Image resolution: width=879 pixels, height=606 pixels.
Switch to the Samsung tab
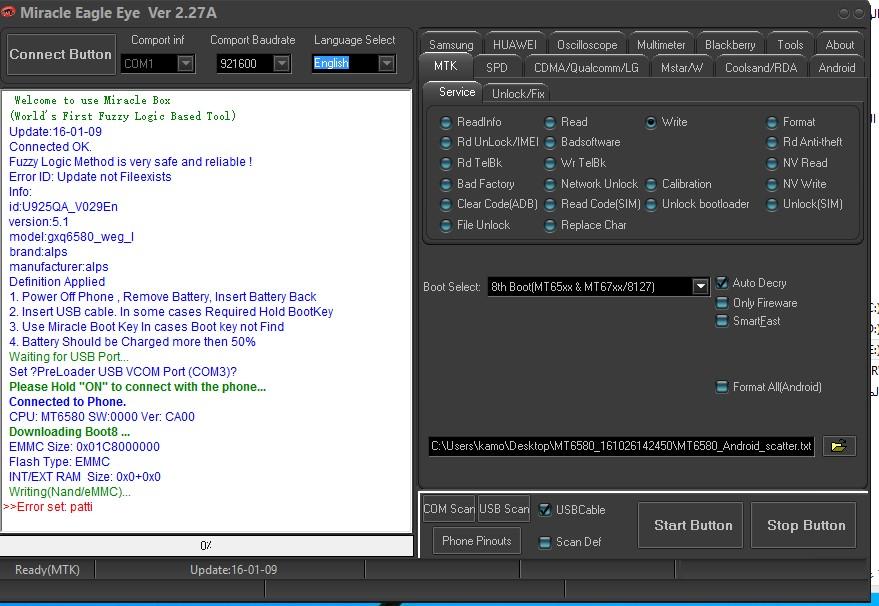coord(451,45)
